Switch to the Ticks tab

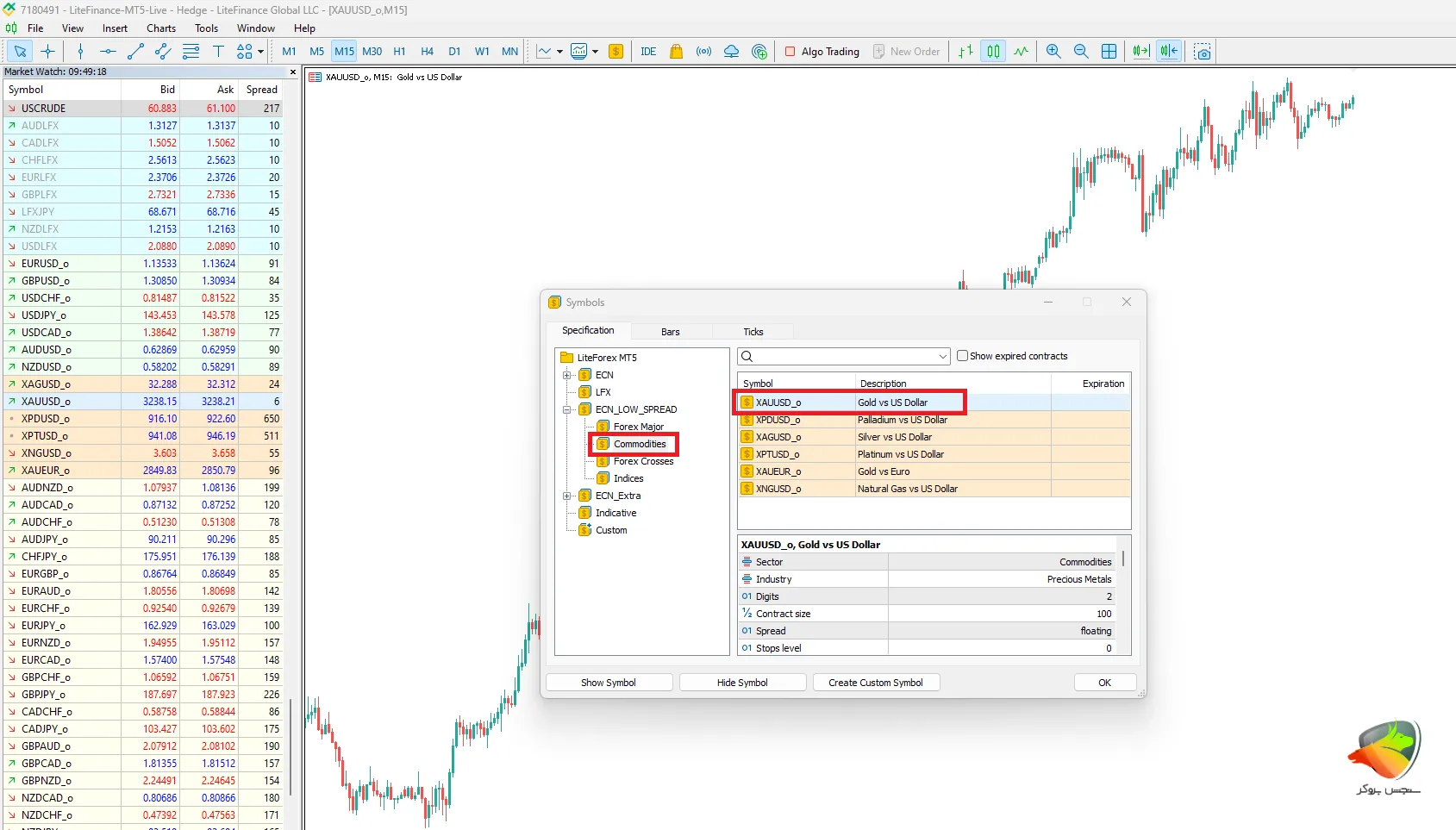(x=753, y=332)
